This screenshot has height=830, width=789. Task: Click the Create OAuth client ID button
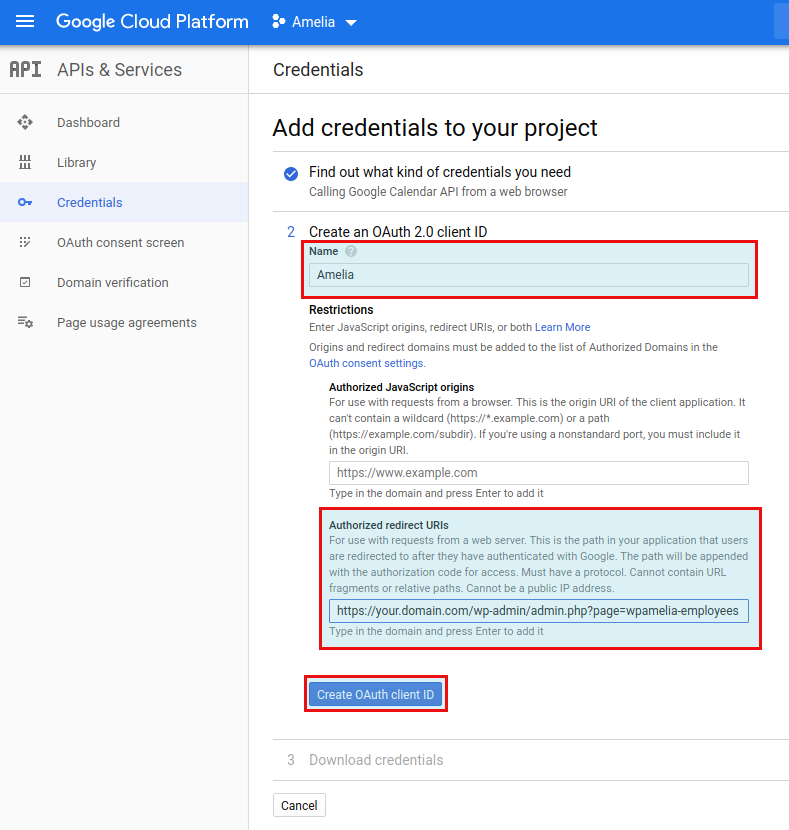pyautogui.click(x=375, y=694)
